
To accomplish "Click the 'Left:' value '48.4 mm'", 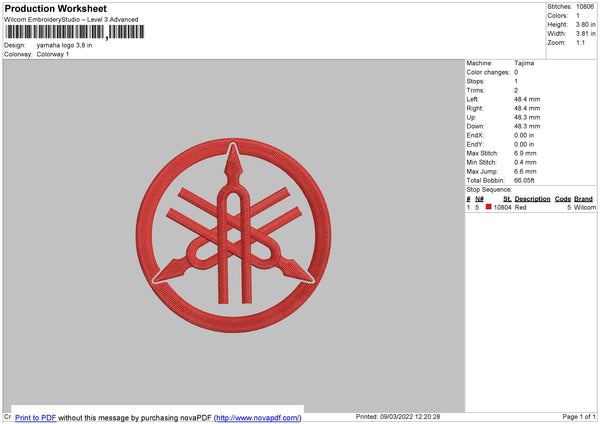I will tap(527, 99).
